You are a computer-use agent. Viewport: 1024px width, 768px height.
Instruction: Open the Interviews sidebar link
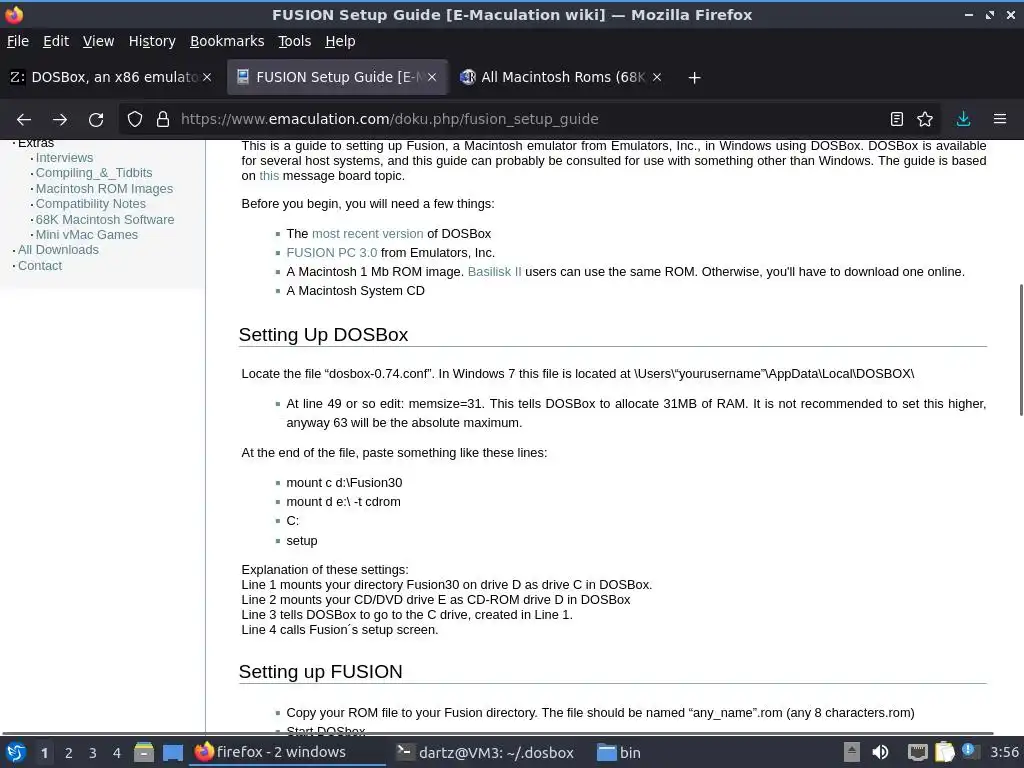tap(64, 157)
